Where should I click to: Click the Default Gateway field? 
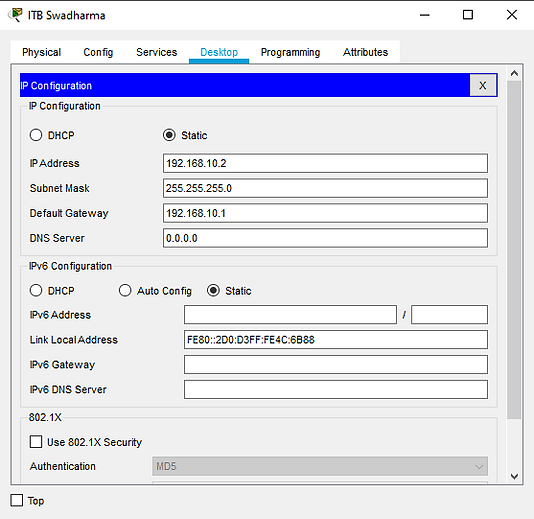[325, 213]
